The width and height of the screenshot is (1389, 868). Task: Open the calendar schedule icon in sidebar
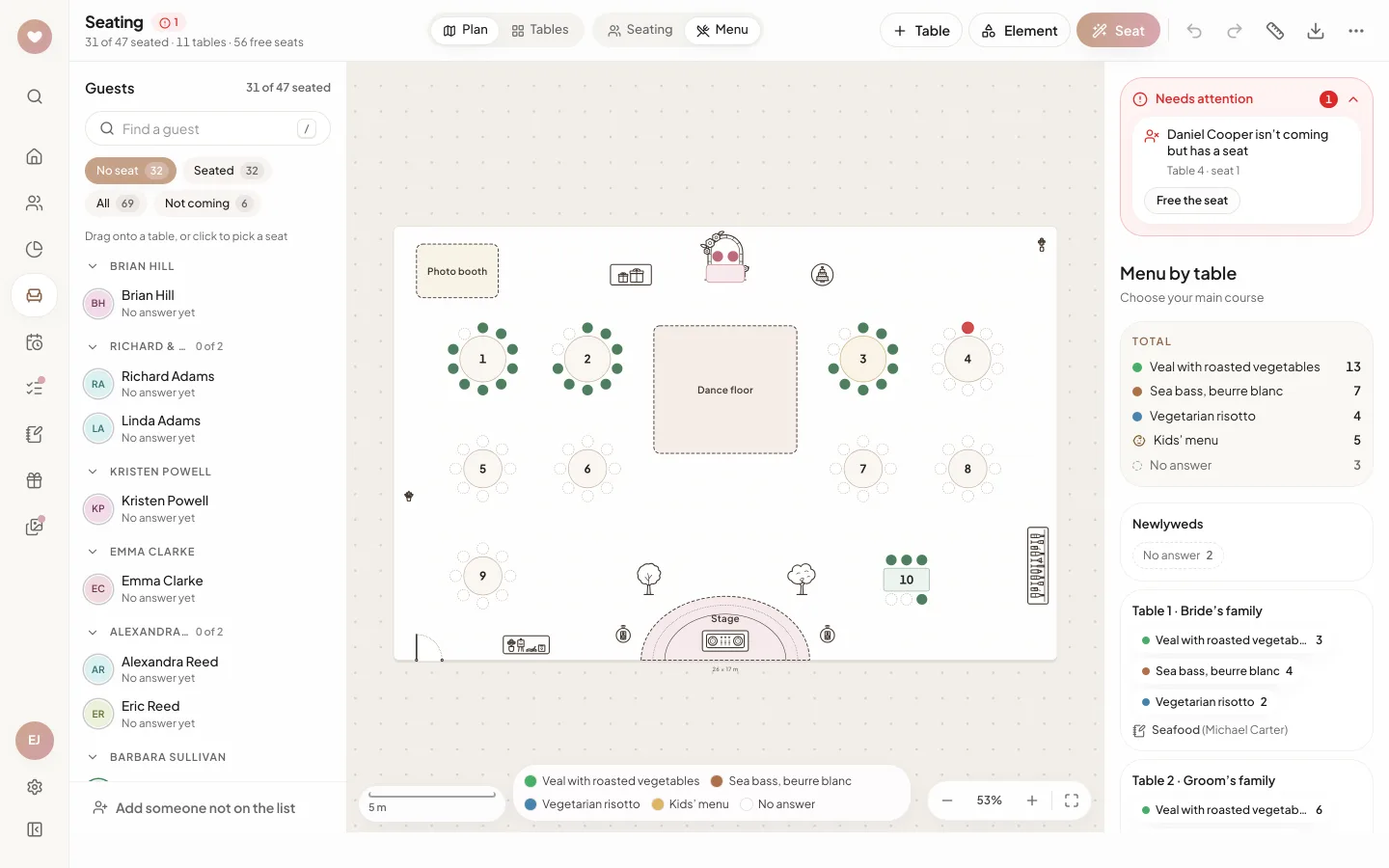(35, 341)
